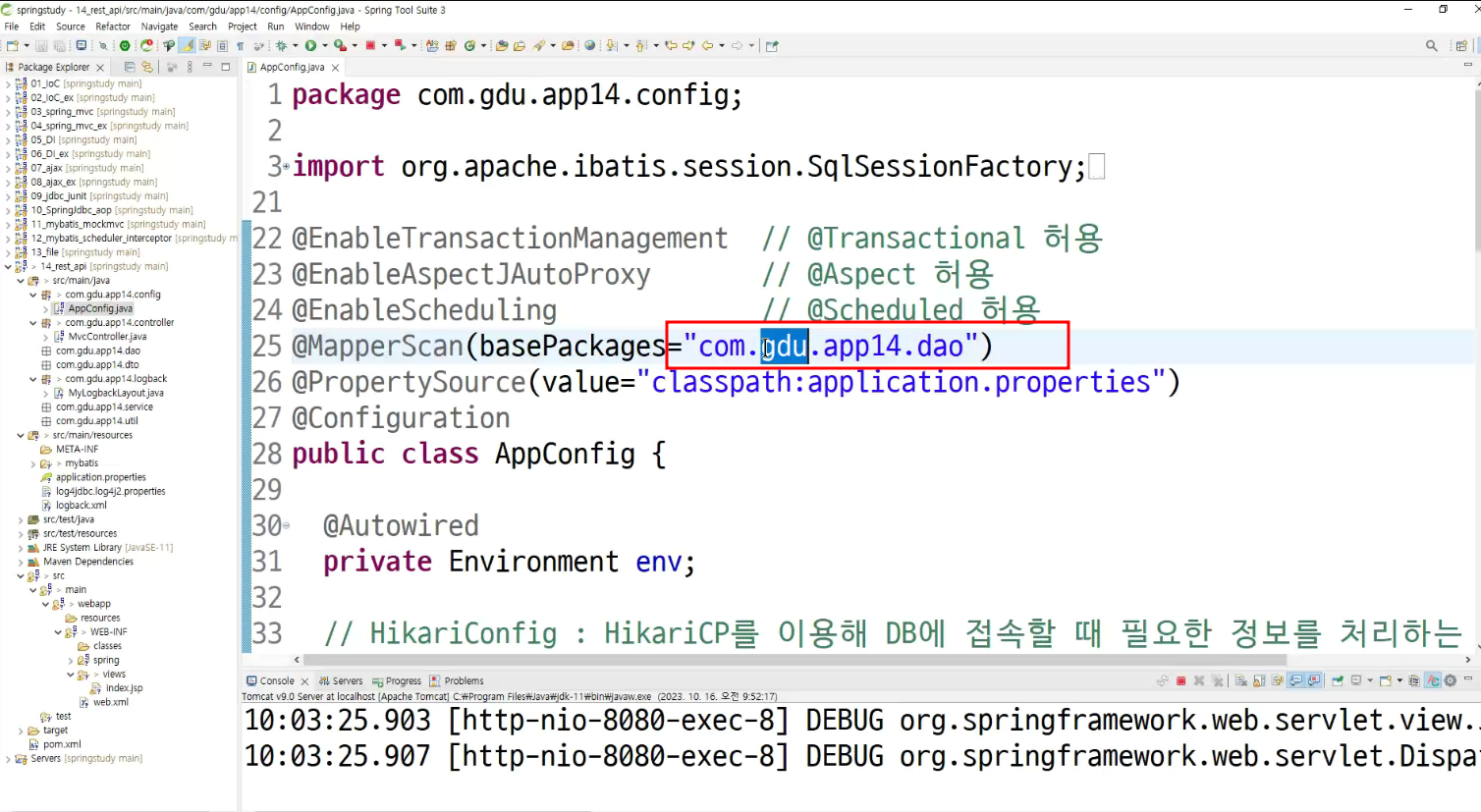Click the Open Perspective icon
1481x812 pixels.
pyautogui.click(x=1461, y=45)
